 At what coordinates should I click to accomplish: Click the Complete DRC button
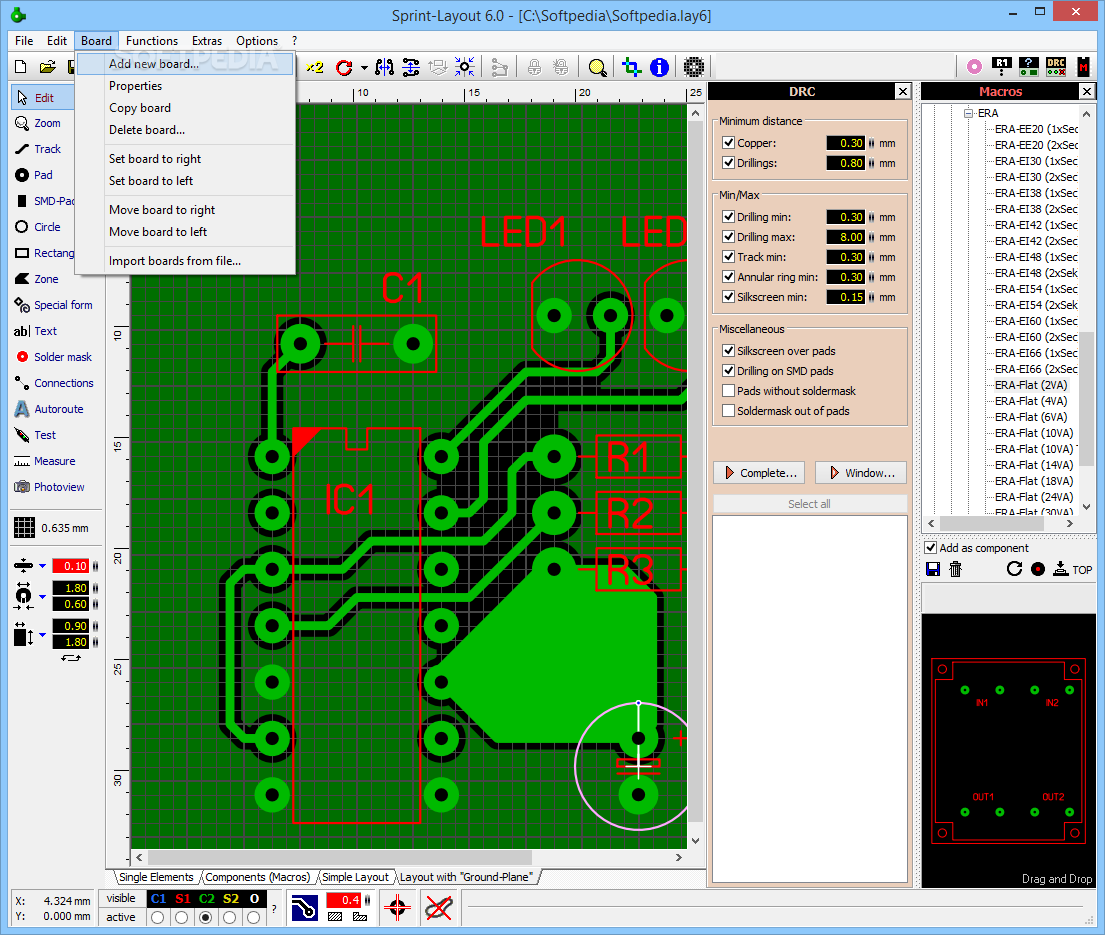point(760,473)
